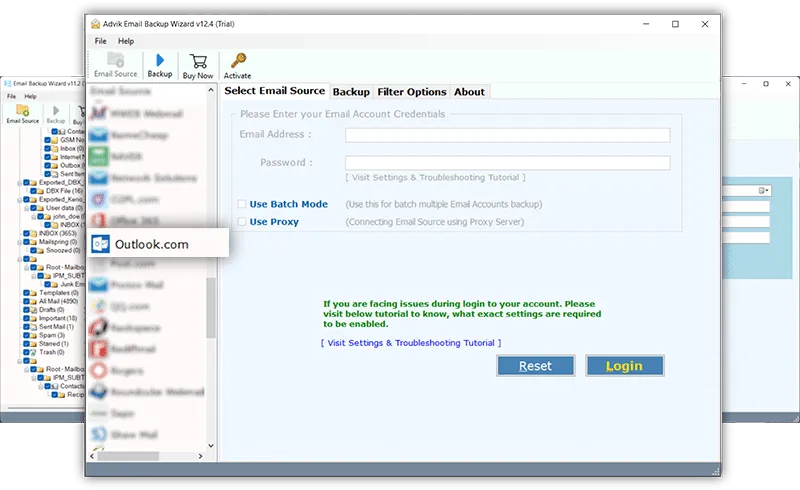Click horizontal scrollbar left arrow of source list
The height and width of the screenshot is (490, 800).
92,456
